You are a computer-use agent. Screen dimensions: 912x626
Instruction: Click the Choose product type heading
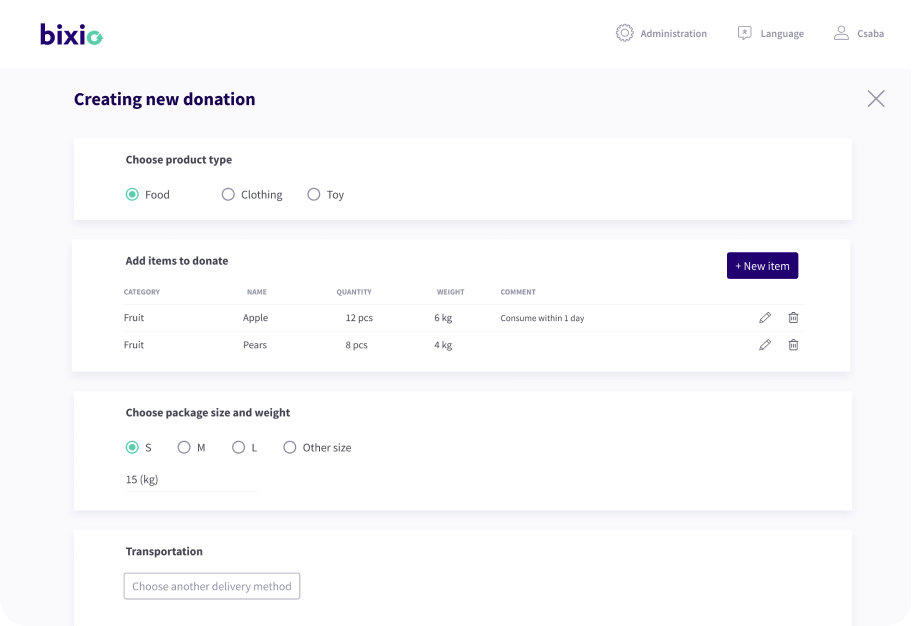[x=179, y=160]
